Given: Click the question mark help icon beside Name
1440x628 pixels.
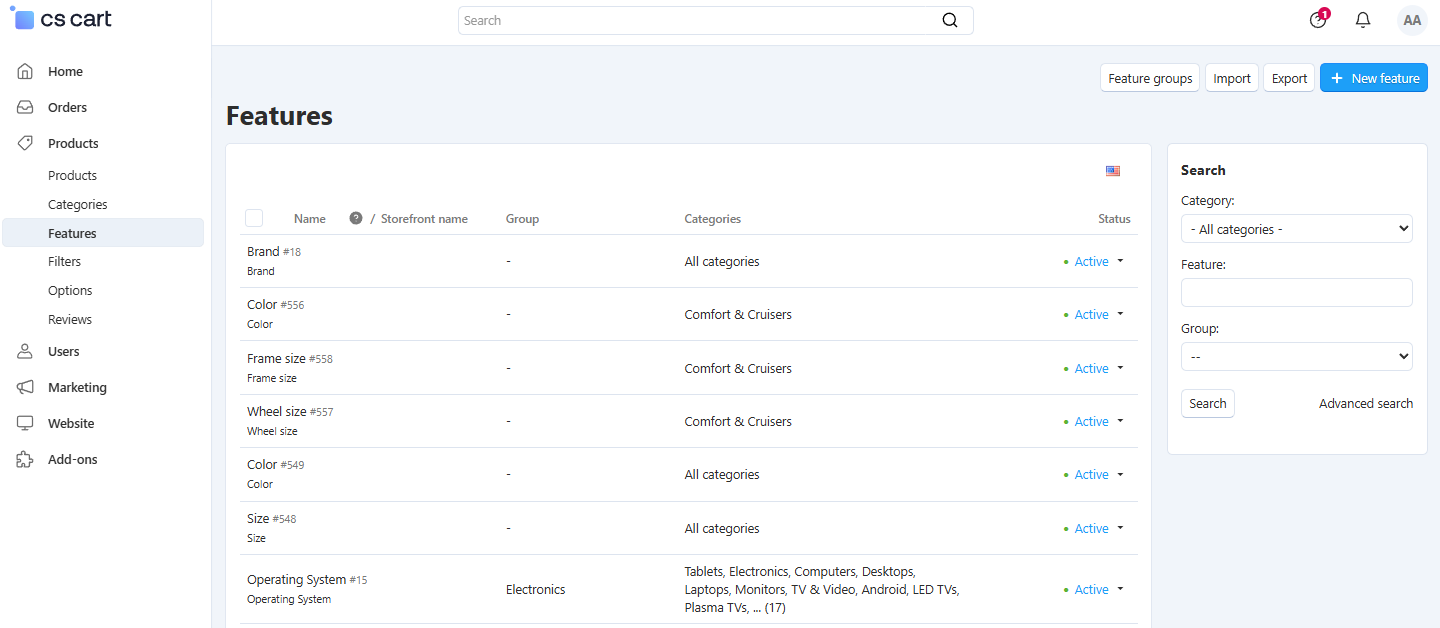Looking at the screenshot, I should pos(356,218).
